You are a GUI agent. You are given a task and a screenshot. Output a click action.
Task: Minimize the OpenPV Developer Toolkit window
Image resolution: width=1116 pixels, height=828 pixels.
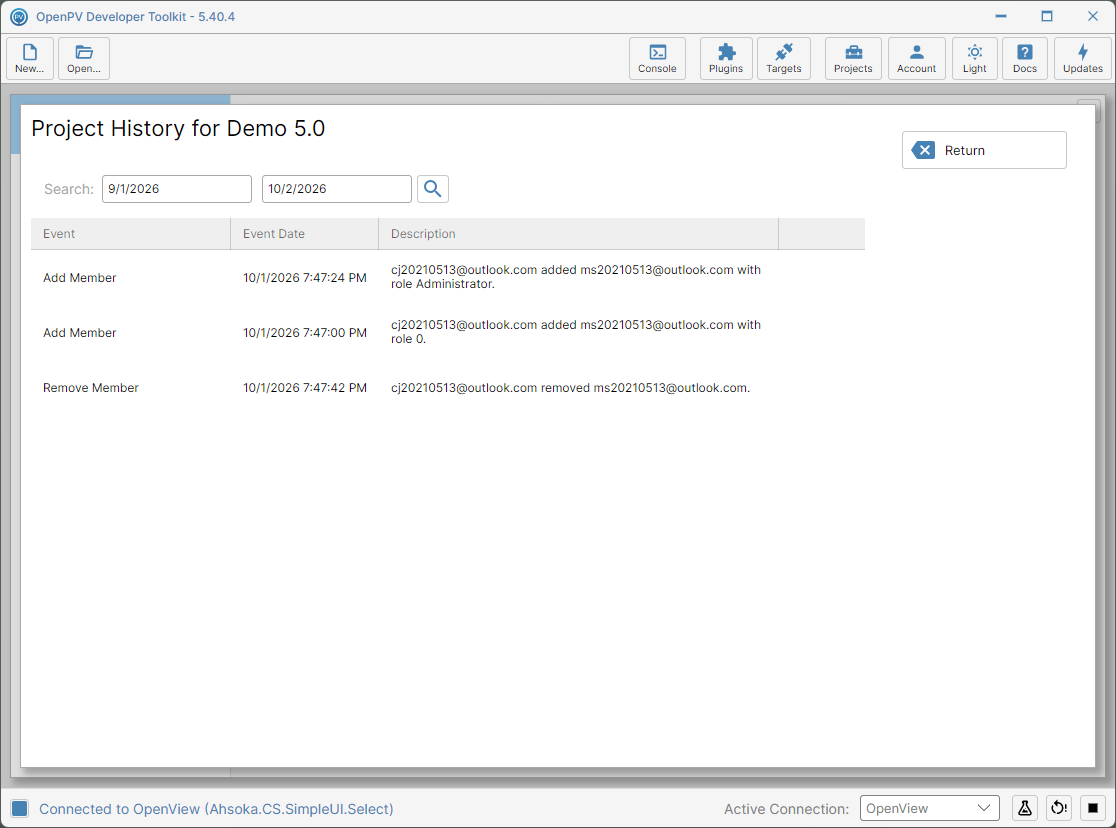click(x=1001, y=16)
